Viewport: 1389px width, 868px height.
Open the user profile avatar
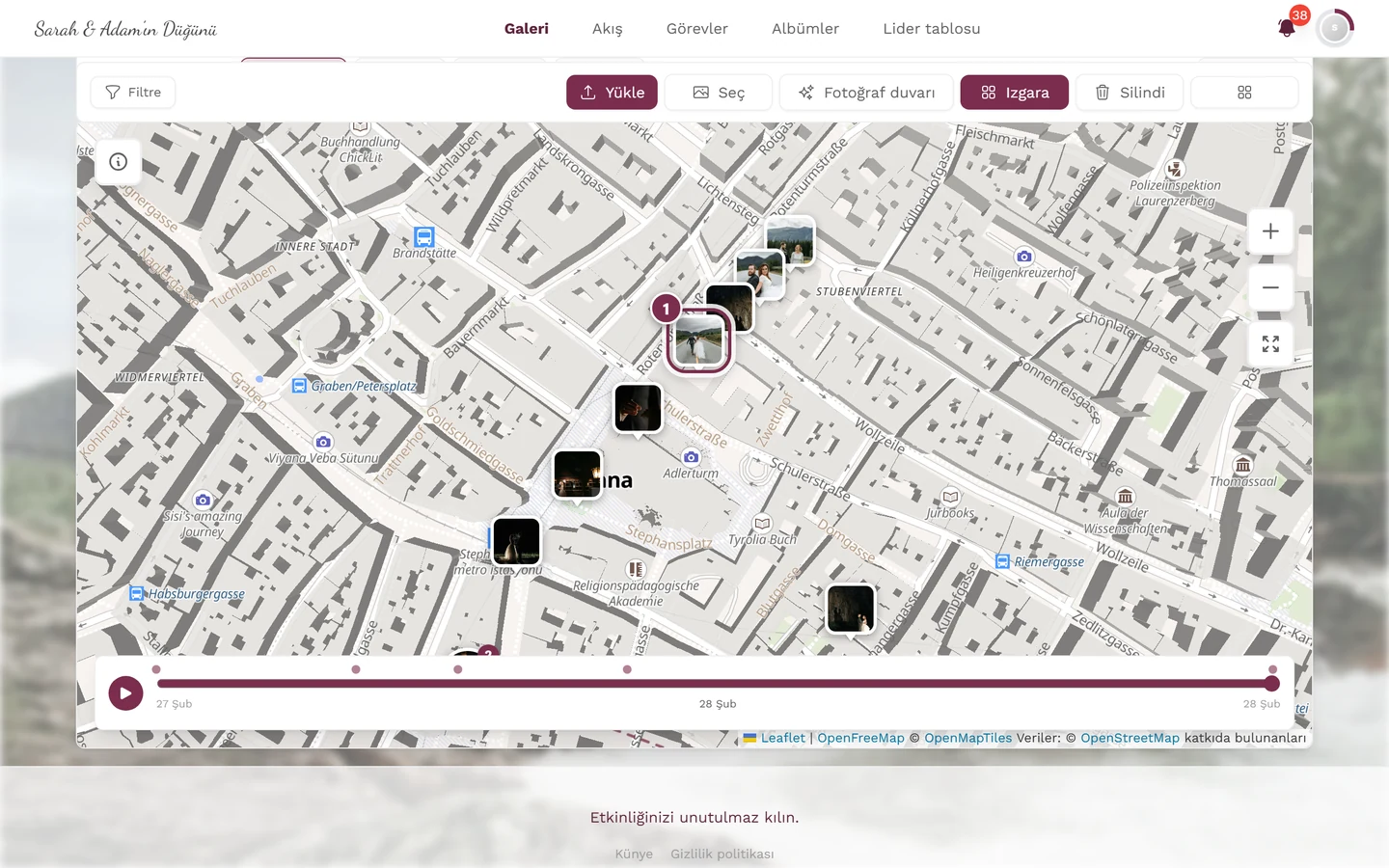(x=1334, y=28)
